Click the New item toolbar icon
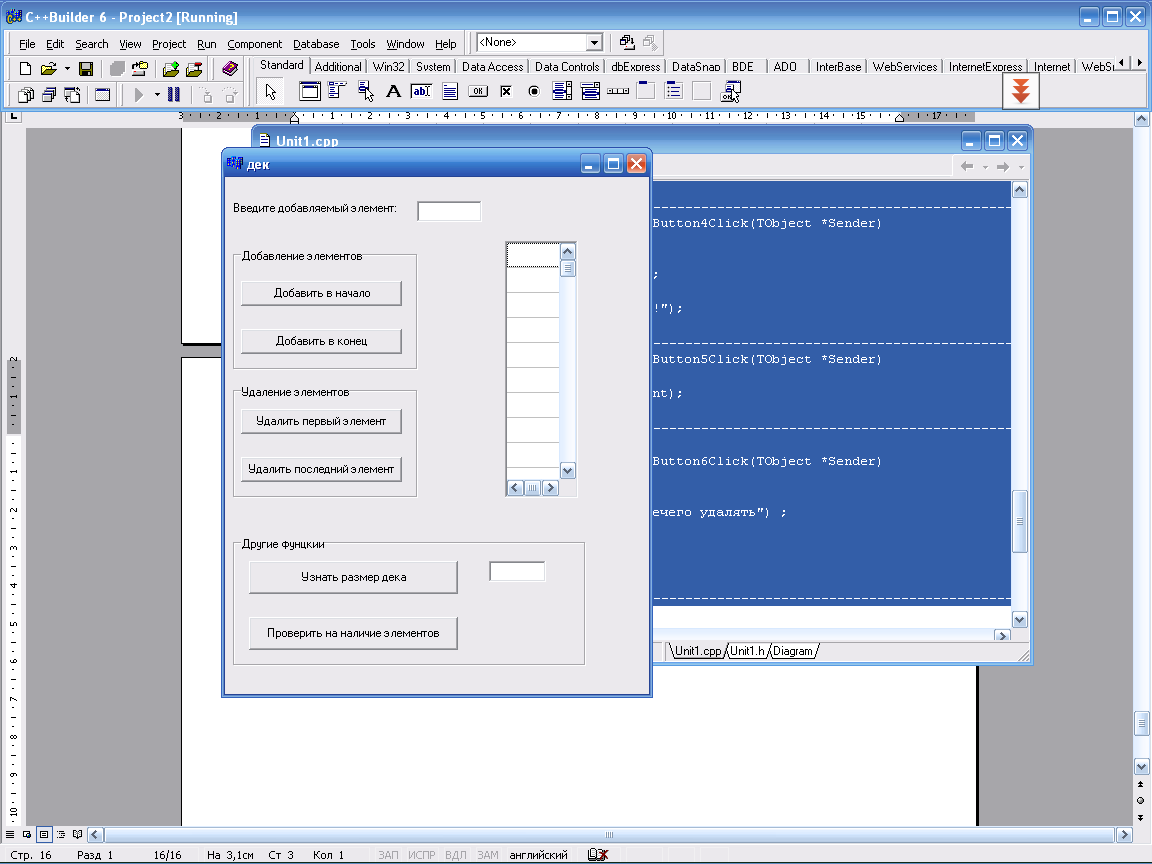Image resolution: width=1152 pixels, height=864 pixels. (26, 69)
